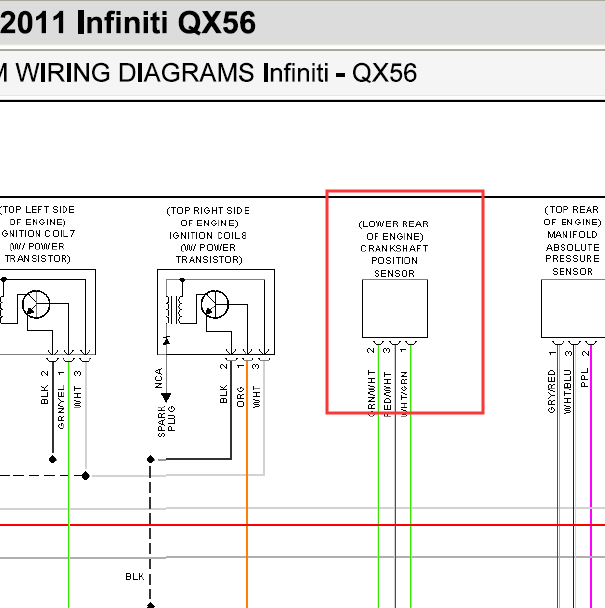Click the 'IGNITION COIL 7' label
The height and width of the screenshot is (608, 605).
pyautogui.click(x=38, y=234)
